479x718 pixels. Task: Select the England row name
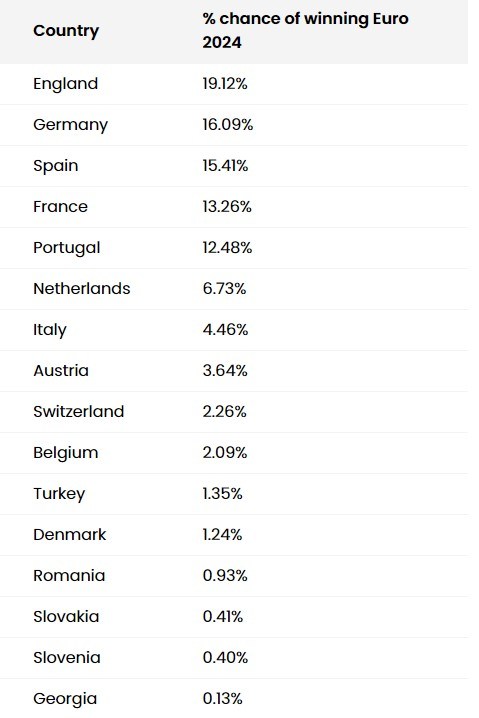point(65,84)
